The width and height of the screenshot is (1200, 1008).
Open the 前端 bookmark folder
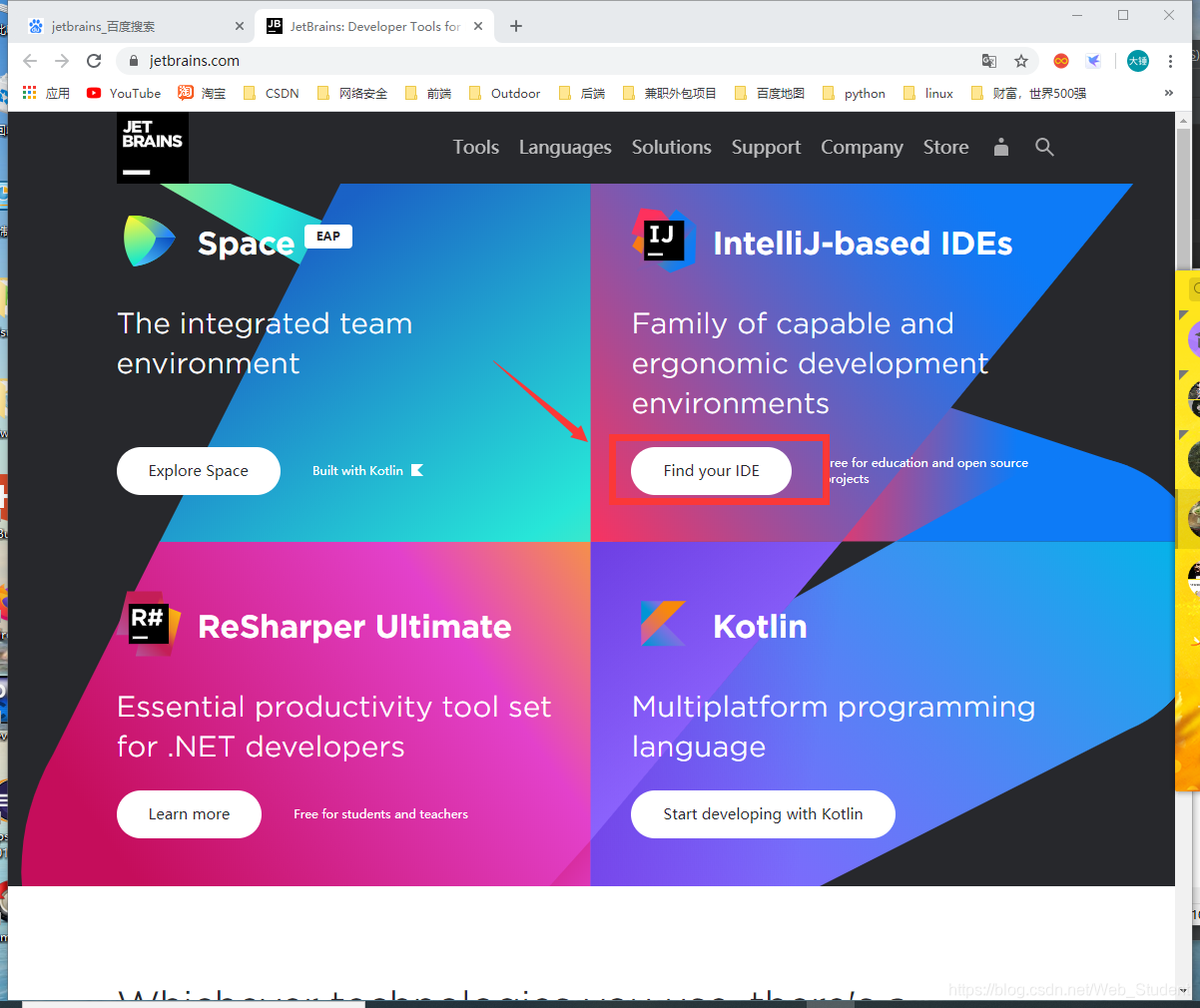pyautogui.click(x=427, y=93)
